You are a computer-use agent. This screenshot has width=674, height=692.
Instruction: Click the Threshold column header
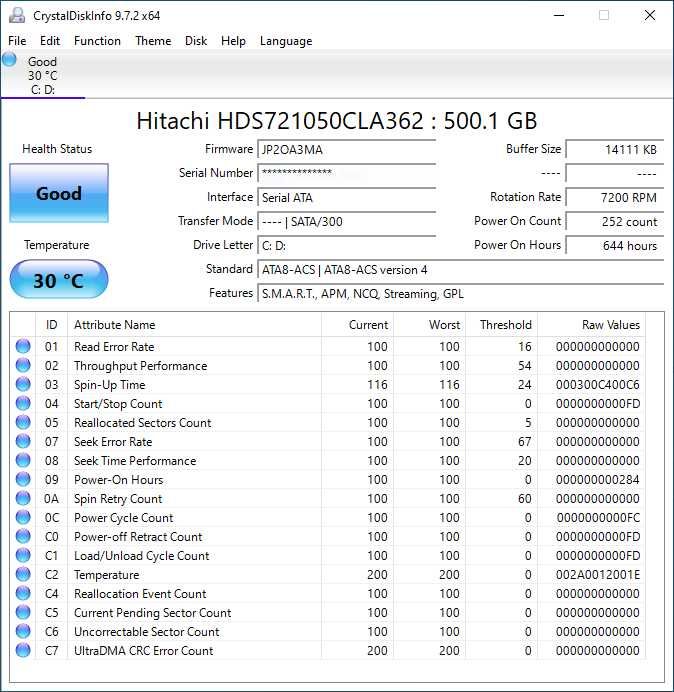tap(501, 325)
